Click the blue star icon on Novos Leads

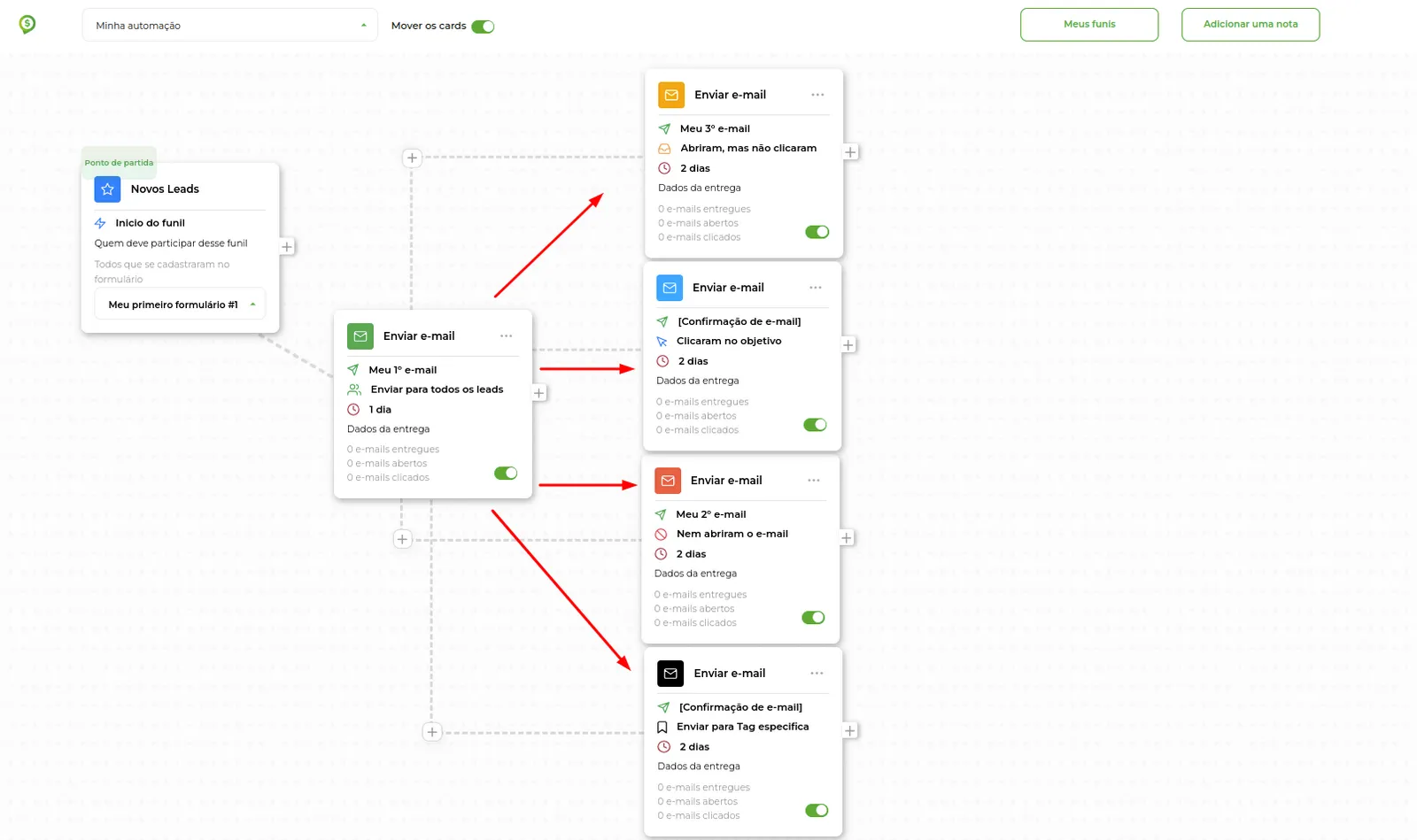tap(107, 189)
